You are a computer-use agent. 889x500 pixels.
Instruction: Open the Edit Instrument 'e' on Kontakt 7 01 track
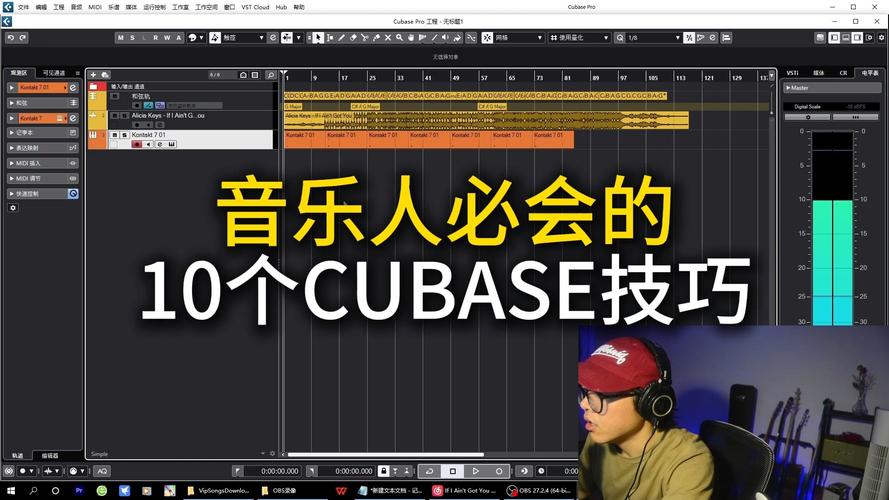[160, 144]
